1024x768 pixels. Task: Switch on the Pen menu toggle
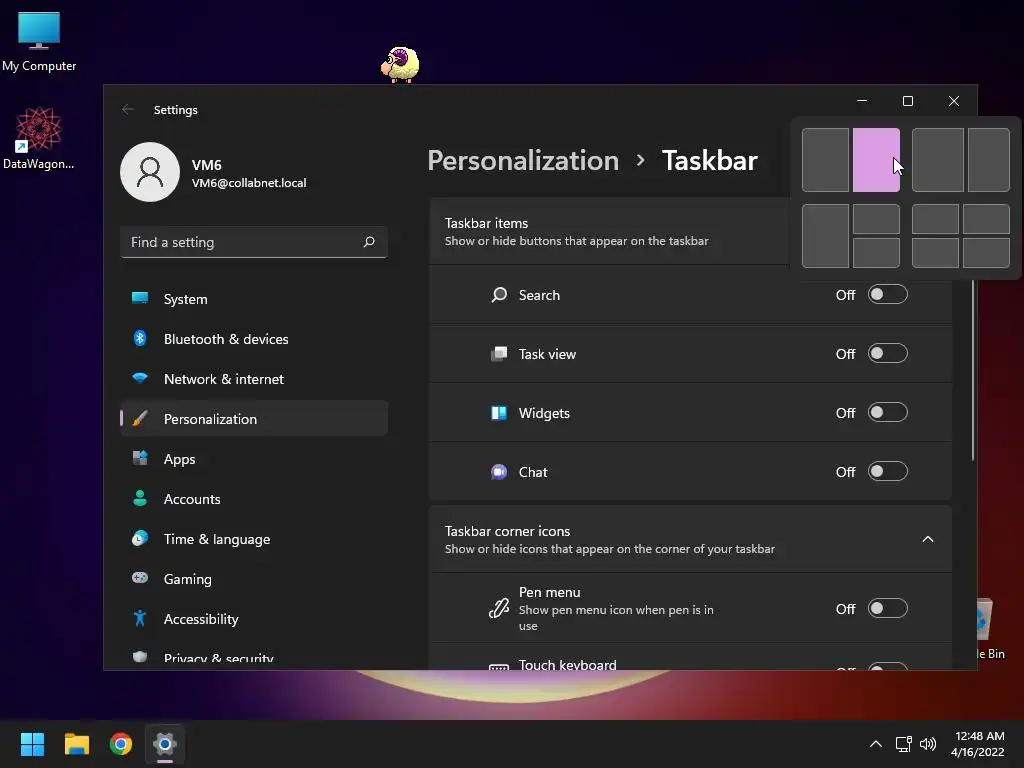(x=888, y=608)
